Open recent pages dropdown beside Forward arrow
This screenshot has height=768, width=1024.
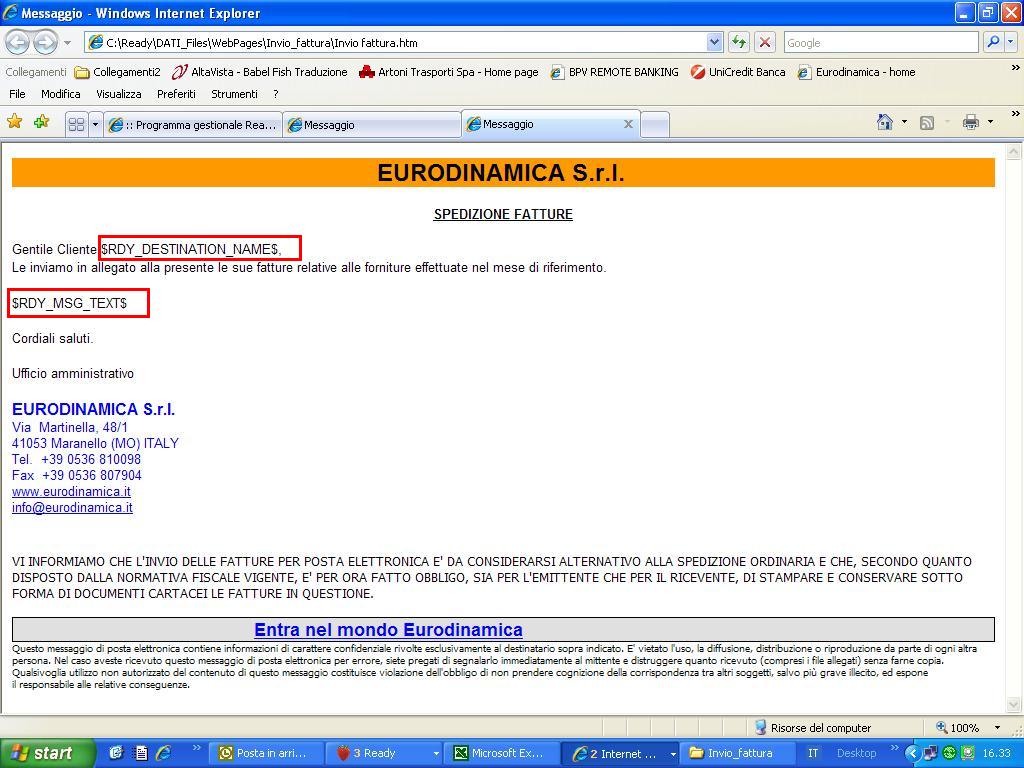(x=67, y=43)
